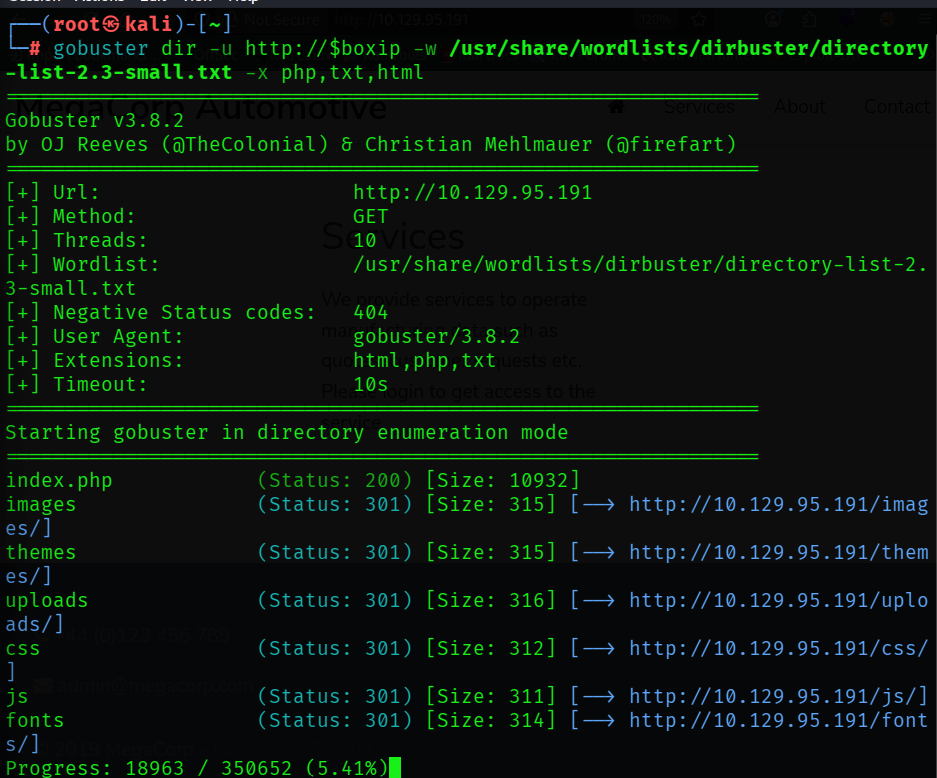The image size is (937, 778).
Task: Click the Extensions value html,php,txt
Action: (x=424, y=360)
